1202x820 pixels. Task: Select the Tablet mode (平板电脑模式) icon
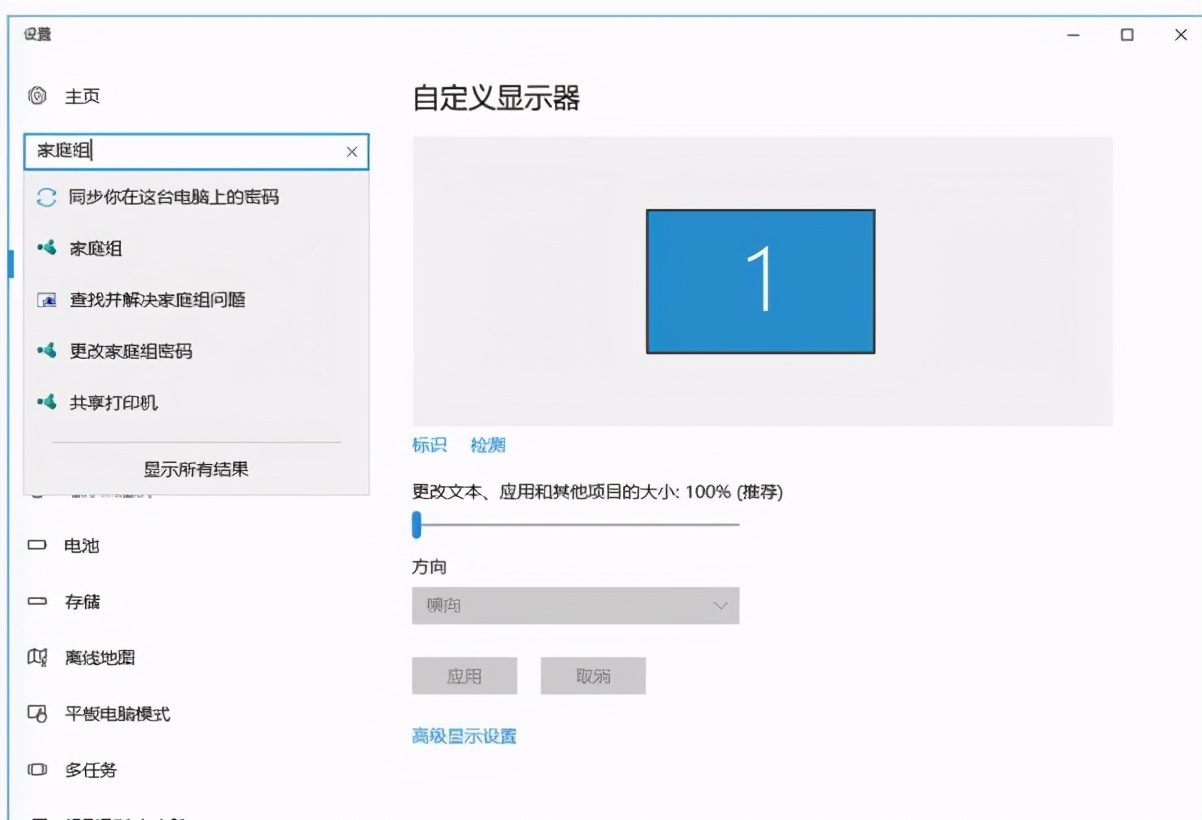pos(36,714)
